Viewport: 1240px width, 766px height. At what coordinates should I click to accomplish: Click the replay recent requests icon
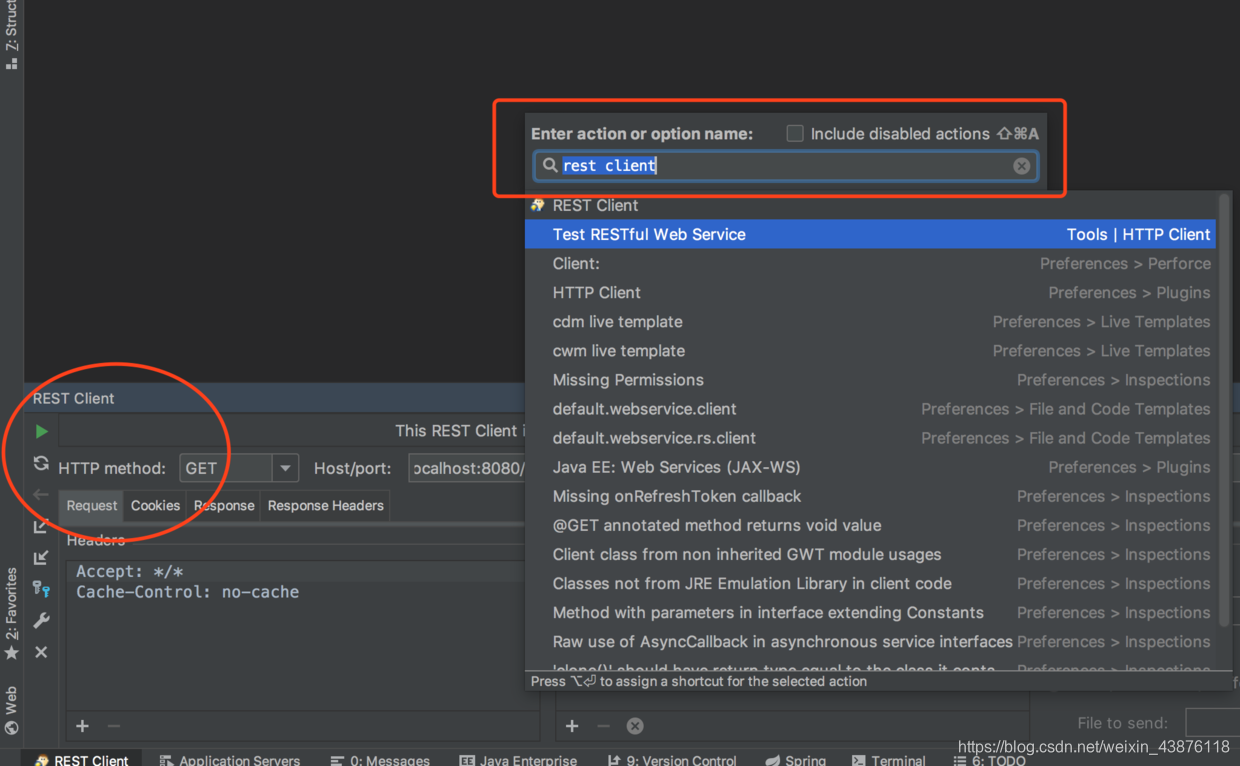click(41, 463)
